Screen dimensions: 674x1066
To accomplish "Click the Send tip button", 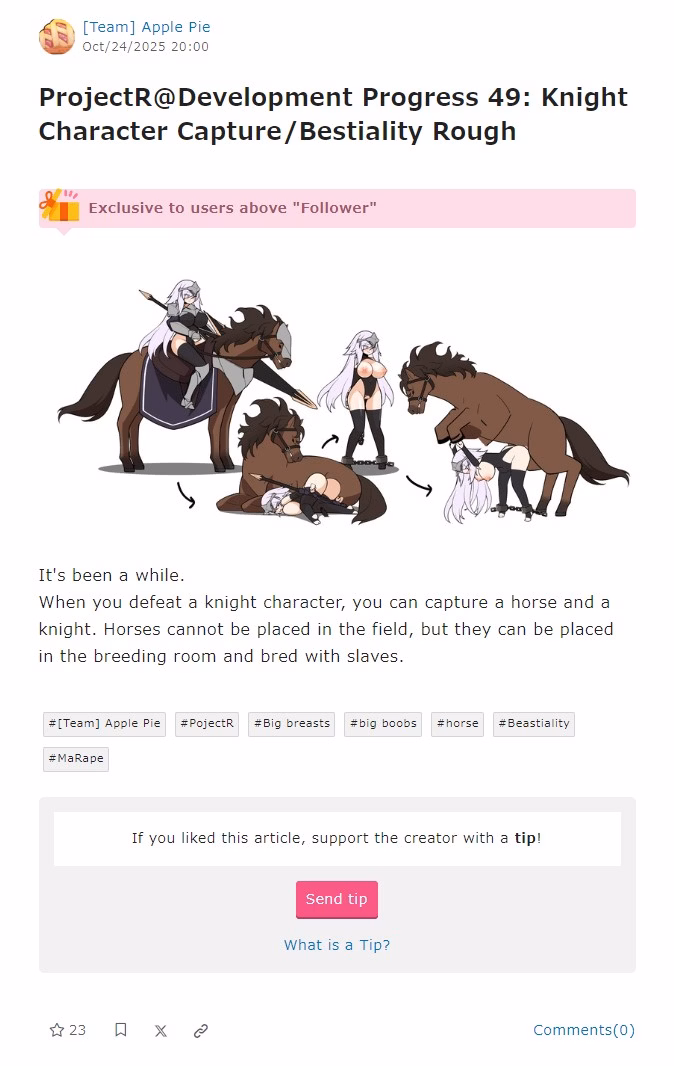I will coord(337,899).
